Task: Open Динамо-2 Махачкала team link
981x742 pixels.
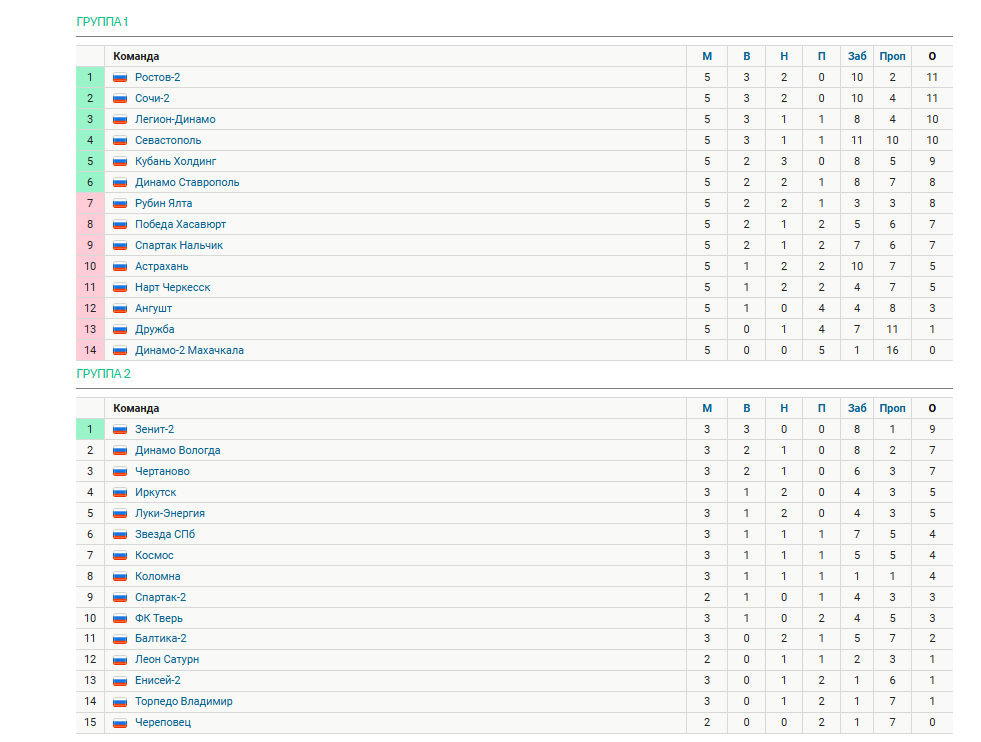Action: (189, 350)
